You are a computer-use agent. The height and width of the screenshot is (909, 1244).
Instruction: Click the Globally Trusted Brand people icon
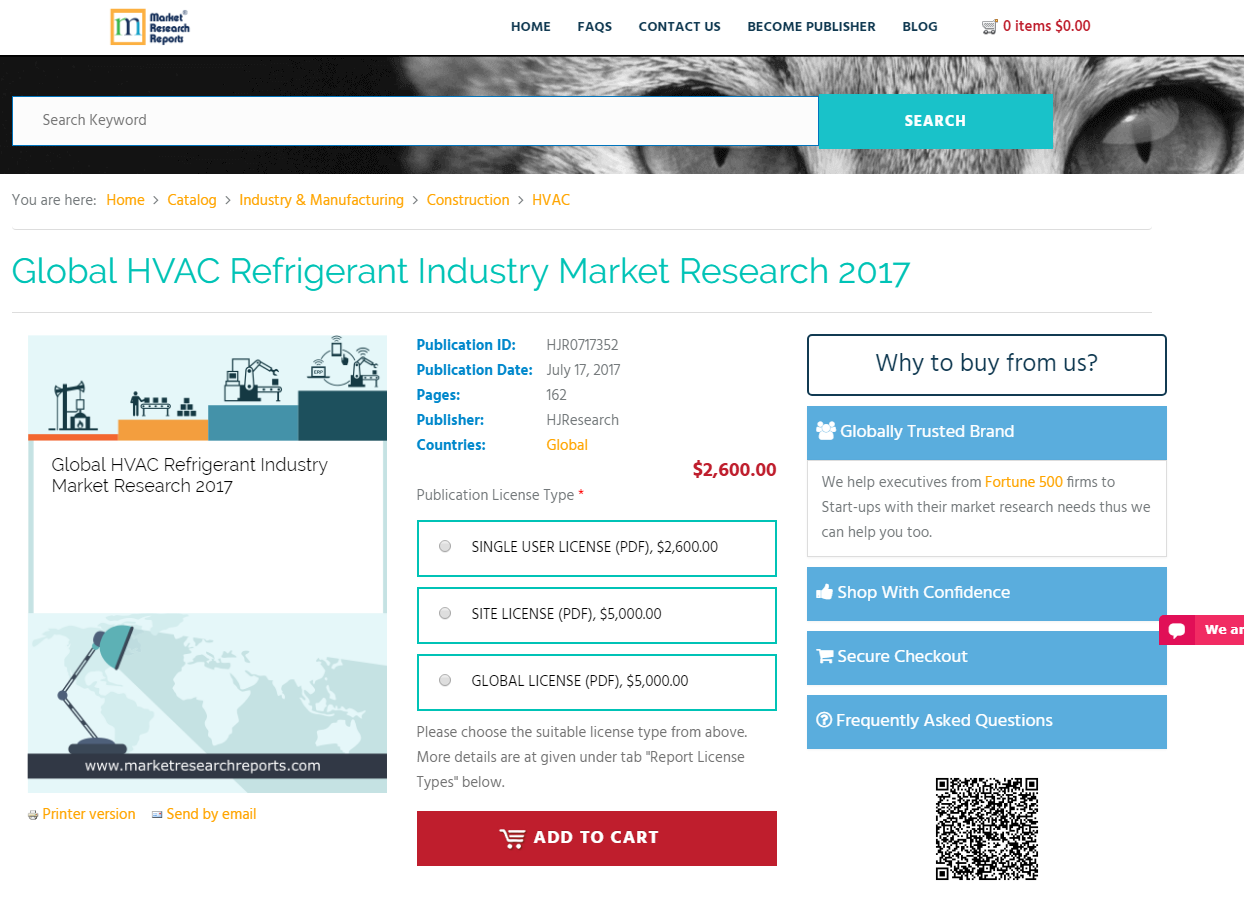tap(825, 429)
